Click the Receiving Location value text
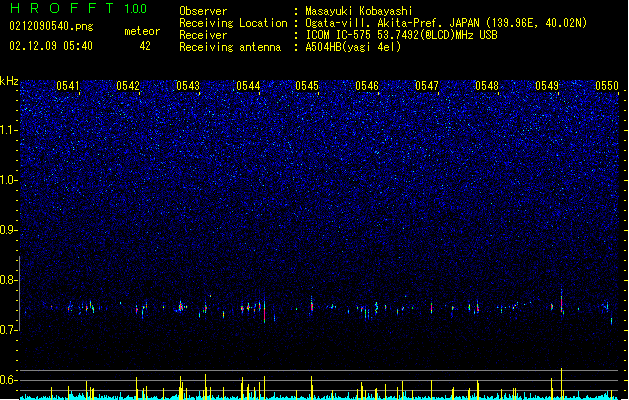This screenshot has height=400, width=629. click(x=446, y=23)
